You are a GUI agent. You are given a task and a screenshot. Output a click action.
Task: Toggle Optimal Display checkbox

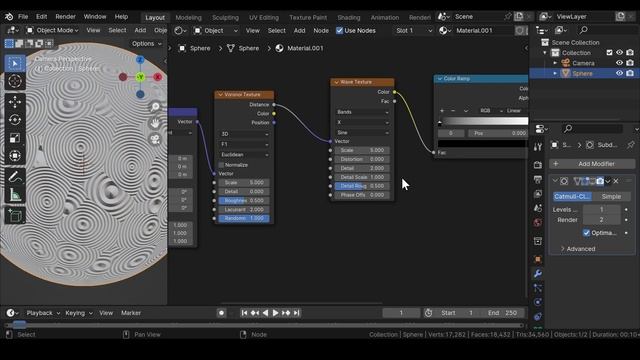pos(587,233)
